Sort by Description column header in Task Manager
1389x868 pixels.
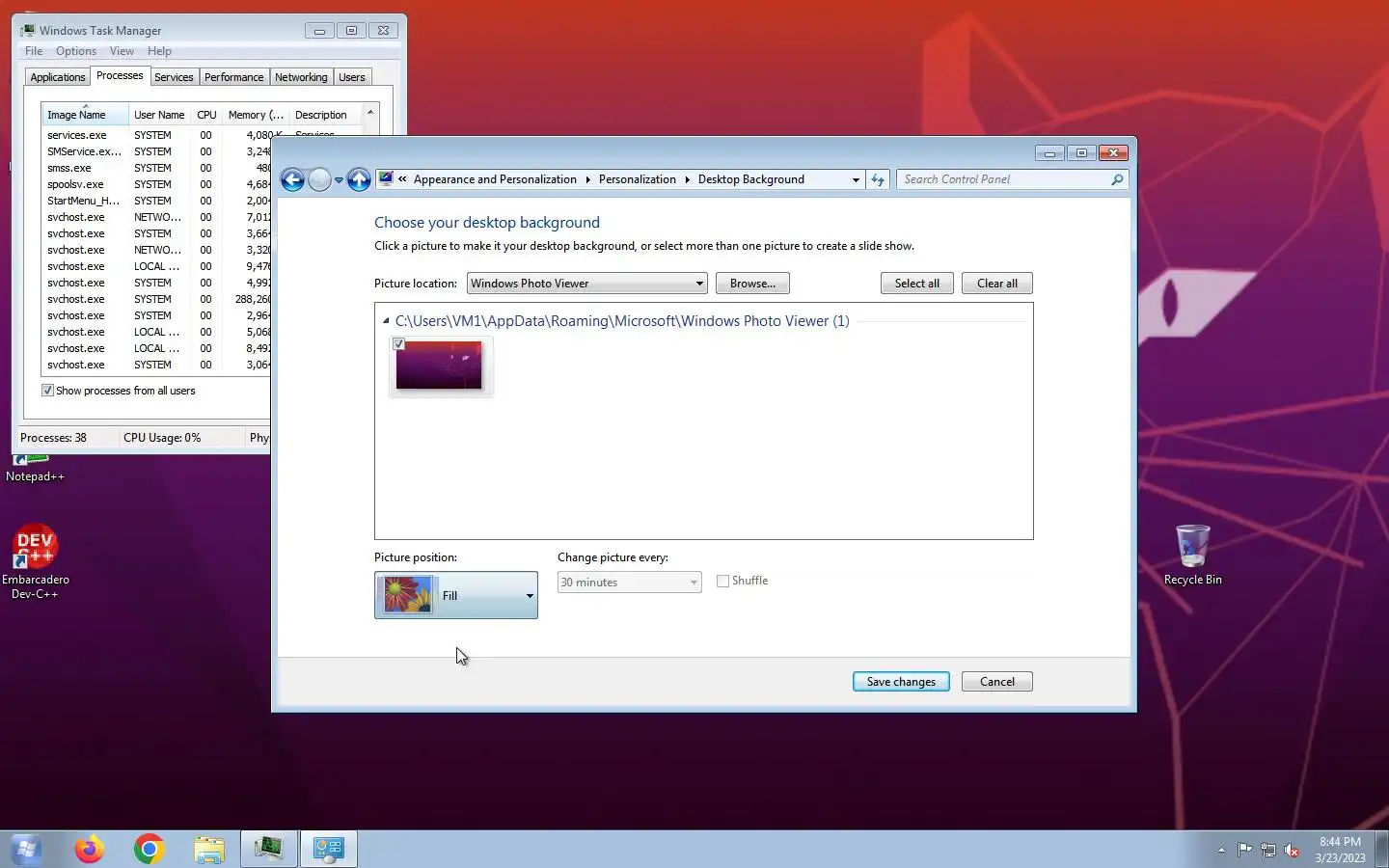click(x=325, y=115)
